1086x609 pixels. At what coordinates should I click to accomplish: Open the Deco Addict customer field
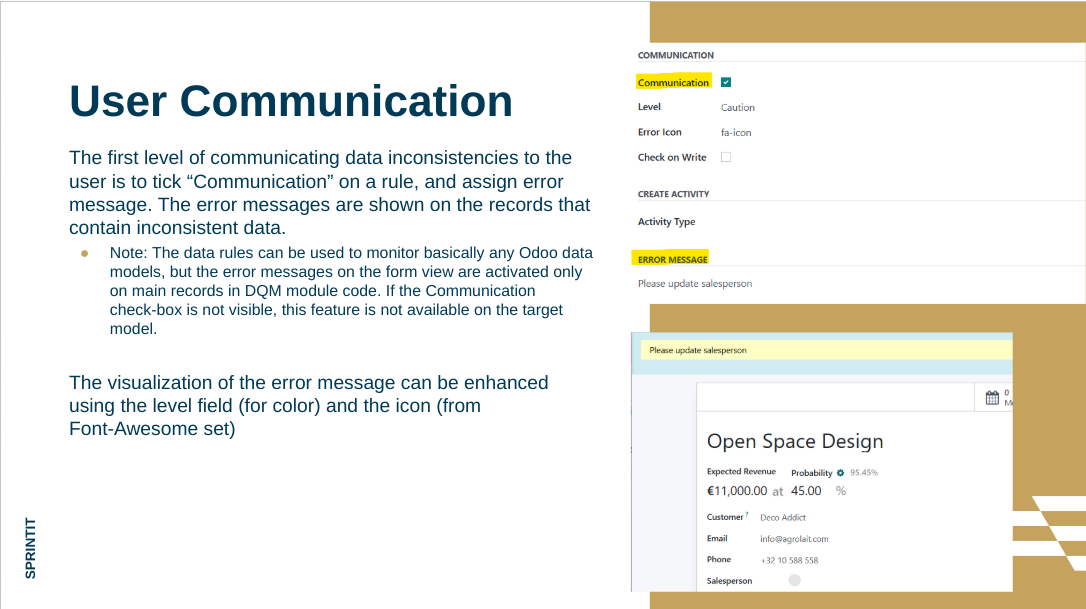(783, 518)
